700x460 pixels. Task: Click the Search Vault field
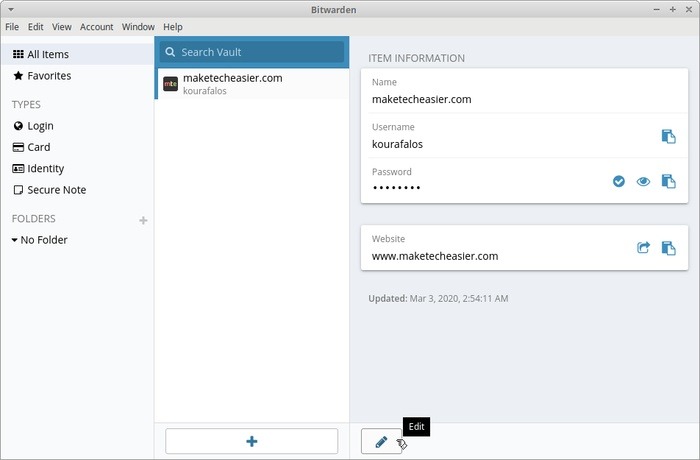pos(252,52)
